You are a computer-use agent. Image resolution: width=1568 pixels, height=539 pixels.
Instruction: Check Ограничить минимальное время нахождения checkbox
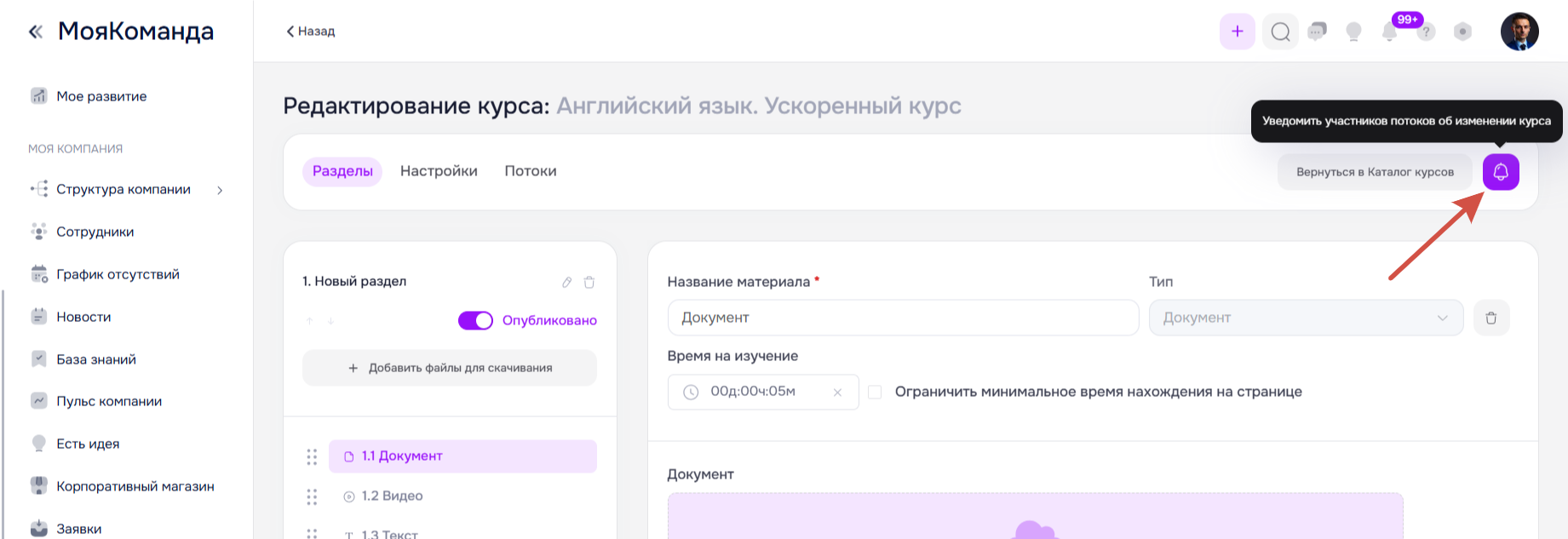pyautogui.click(x=875, y=392)
